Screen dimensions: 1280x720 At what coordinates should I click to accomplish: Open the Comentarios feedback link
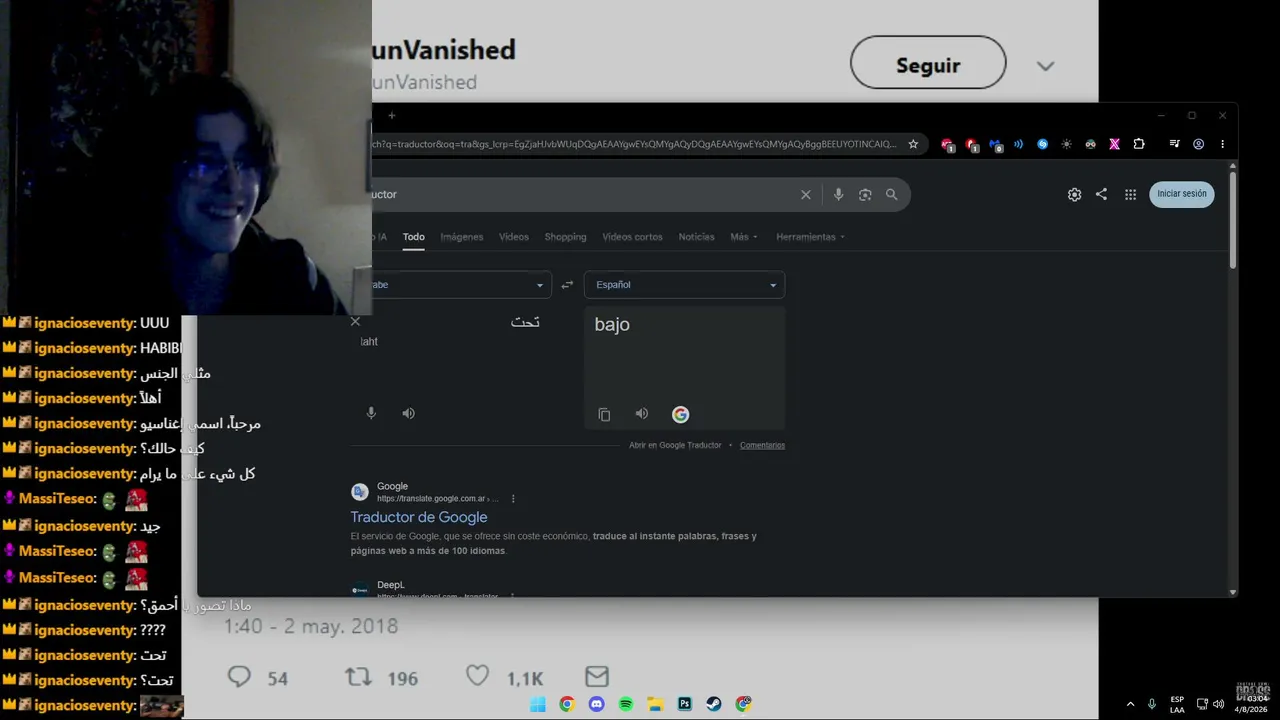(762, 445)
